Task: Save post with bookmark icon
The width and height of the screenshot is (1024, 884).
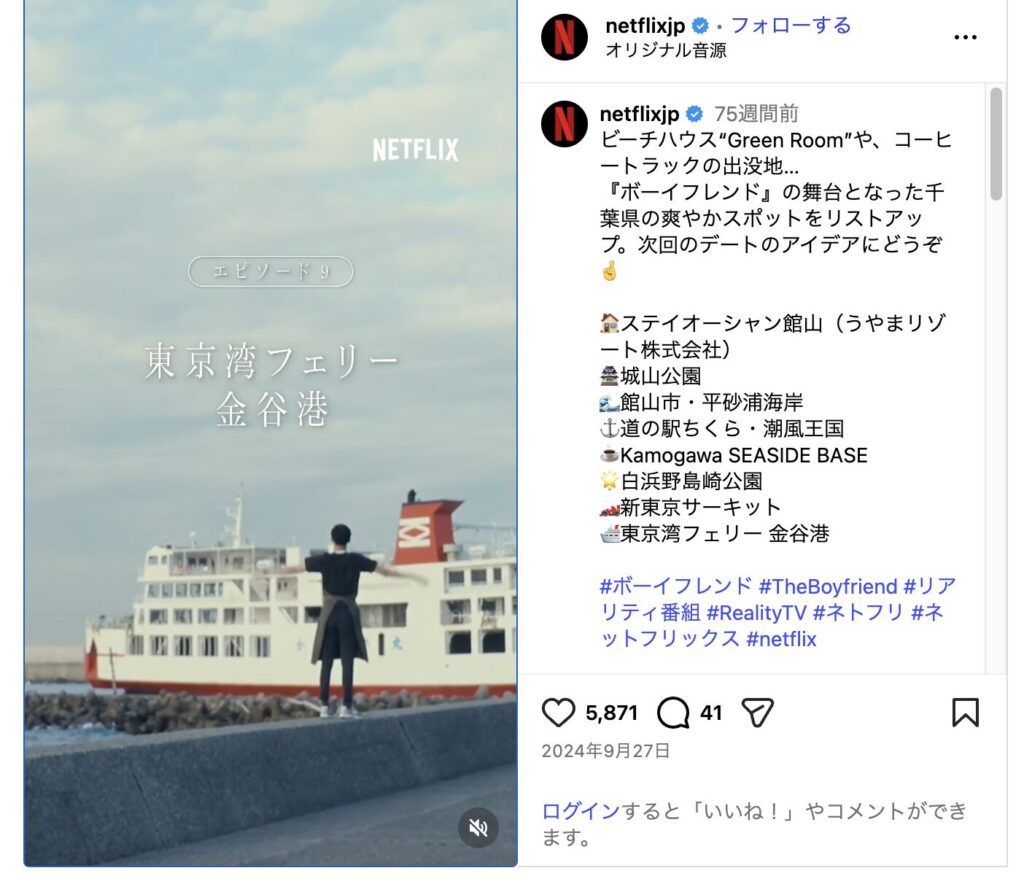Action: 965,712
